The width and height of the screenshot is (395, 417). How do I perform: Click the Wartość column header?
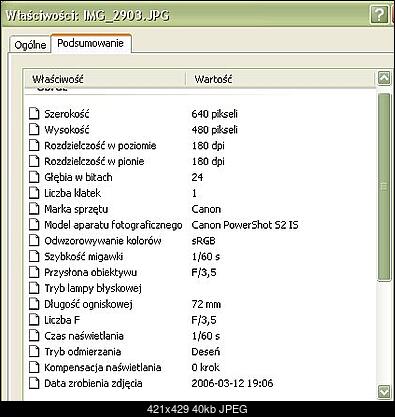pyautogui.click(x=280, y=79)
